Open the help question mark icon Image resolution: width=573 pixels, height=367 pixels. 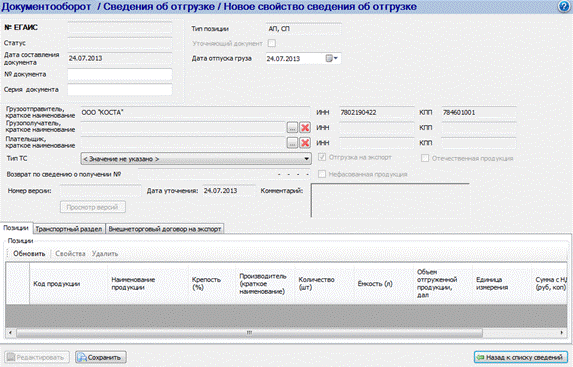(x=564, y=7)
